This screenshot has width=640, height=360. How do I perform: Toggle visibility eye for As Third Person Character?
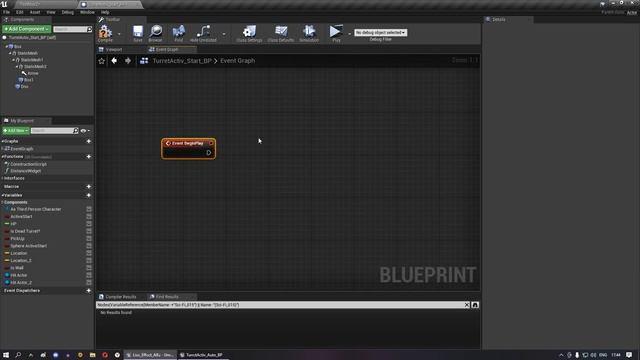coord(89,209)
